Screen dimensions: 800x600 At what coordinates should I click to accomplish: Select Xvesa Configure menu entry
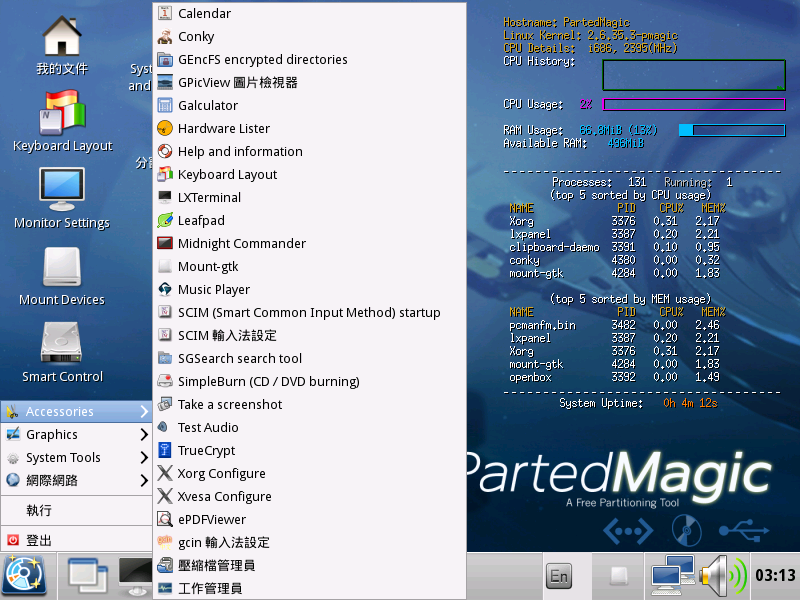[x=310, y=496]
